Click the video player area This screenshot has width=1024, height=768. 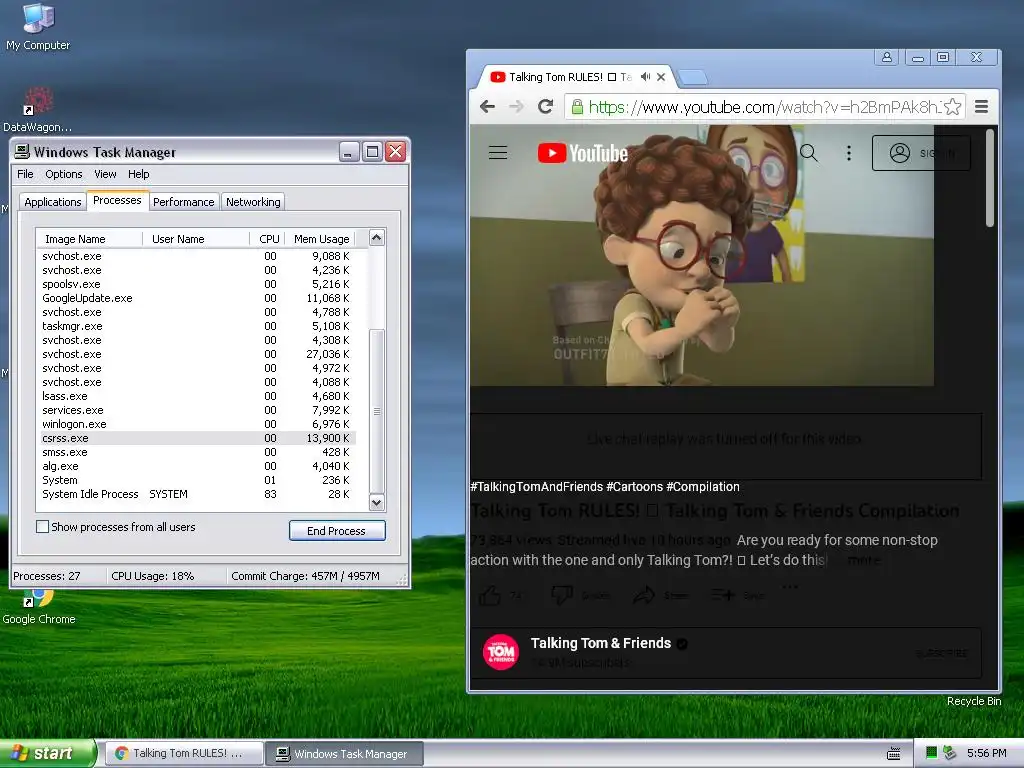pyautogui.click(x=702, y=255)
